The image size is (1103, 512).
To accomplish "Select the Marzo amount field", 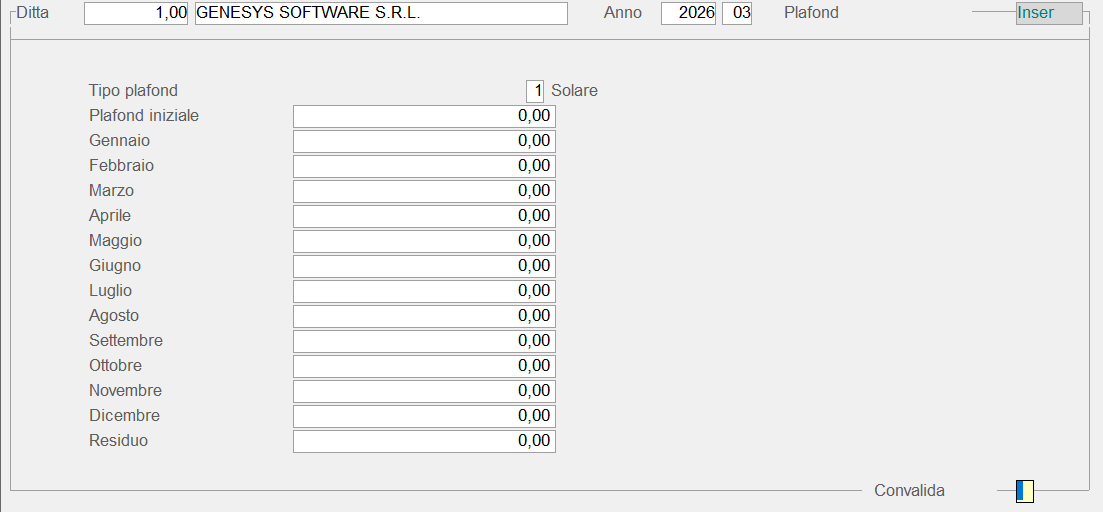I will pyautogui.click(x=424, y=191).
